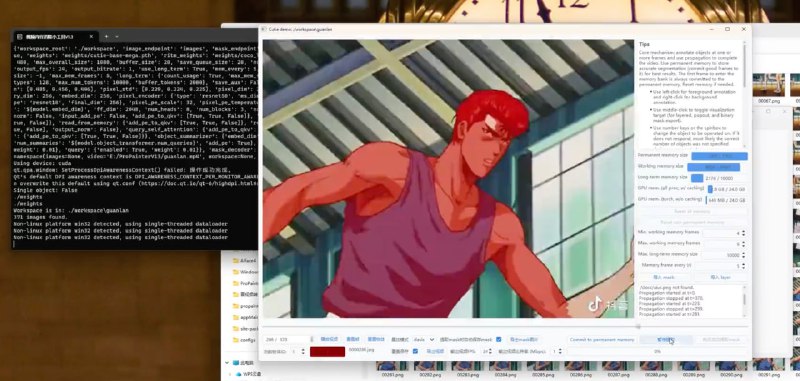
Task: Click the highlighted button under the mouse cursor
Action: pyautogui.click(x=666, y=340)
